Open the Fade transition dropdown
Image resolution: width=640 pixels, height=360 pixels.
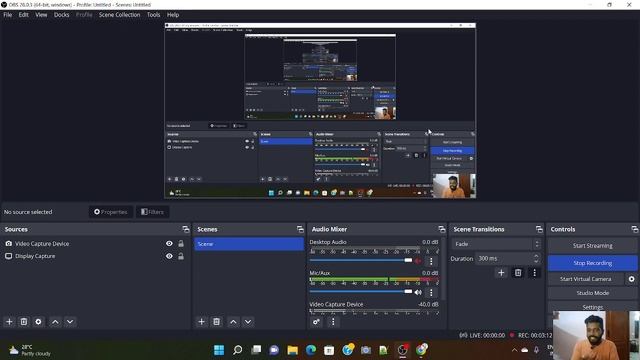coord(496,244)
